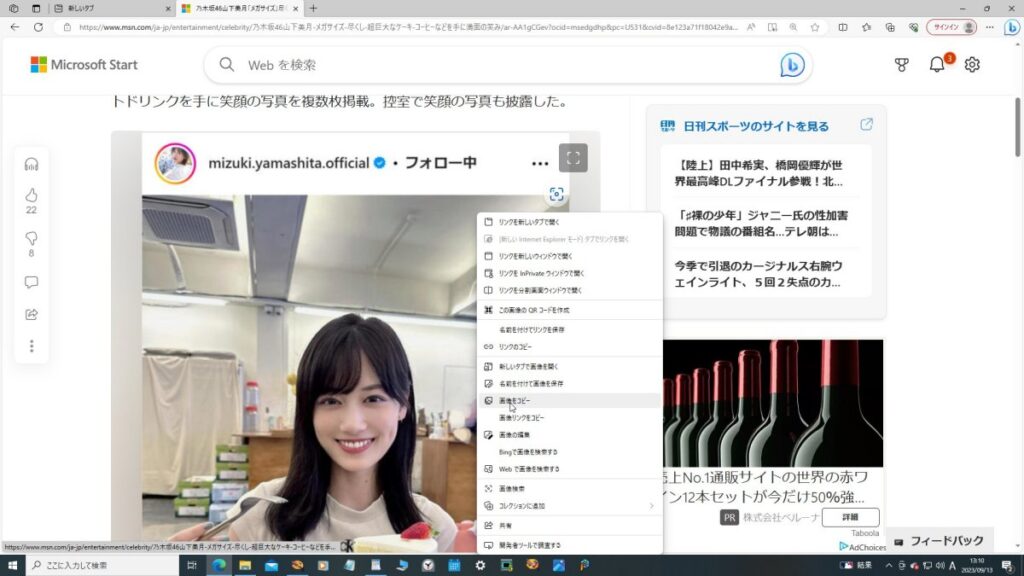Open the vertical more-options dots in sidebar
The width and height of the screenshot is (1024, 576).
[x=31, y=346]
